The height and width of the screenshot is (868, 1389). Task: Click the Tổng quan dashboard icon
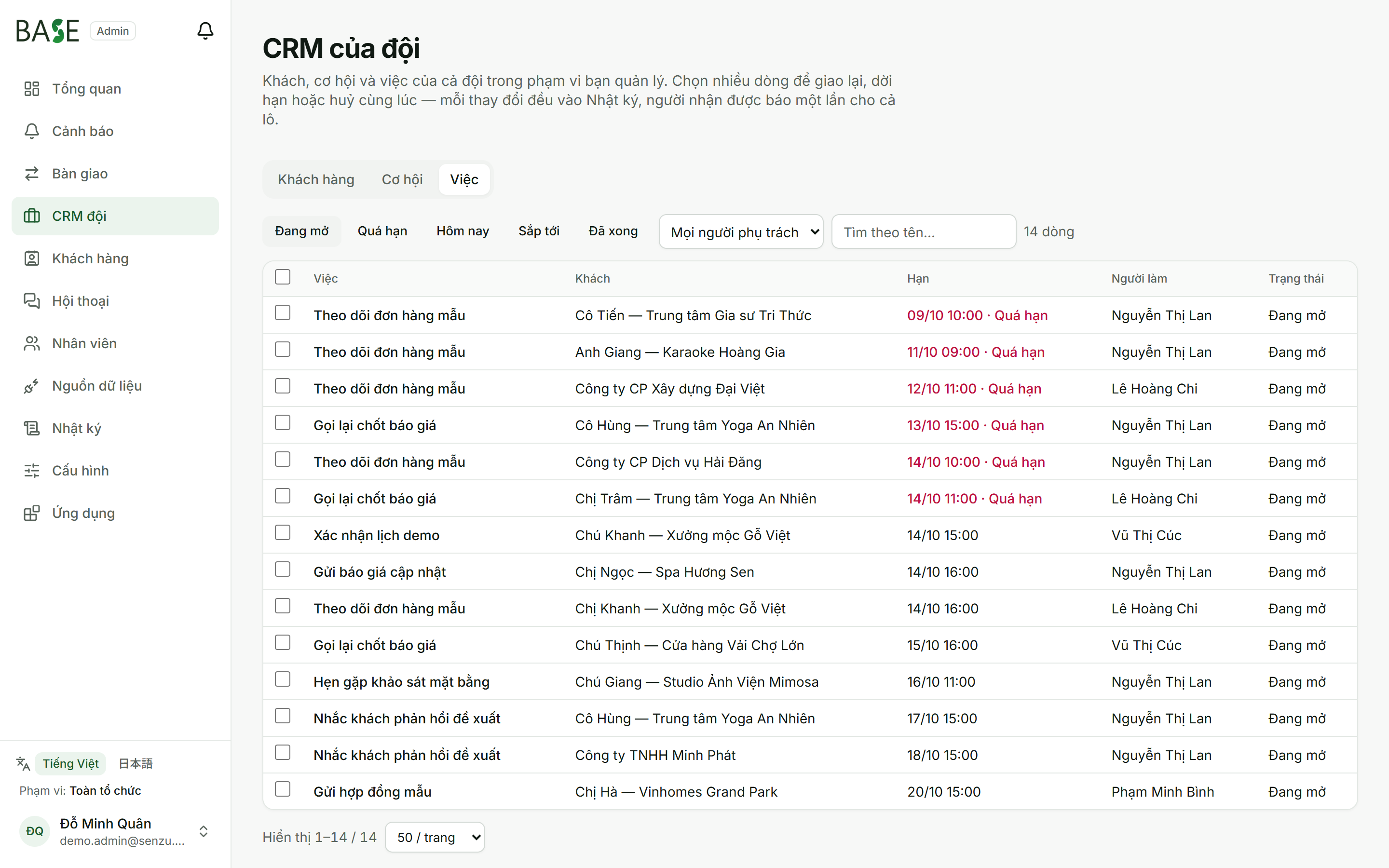[x=31, y=89]
